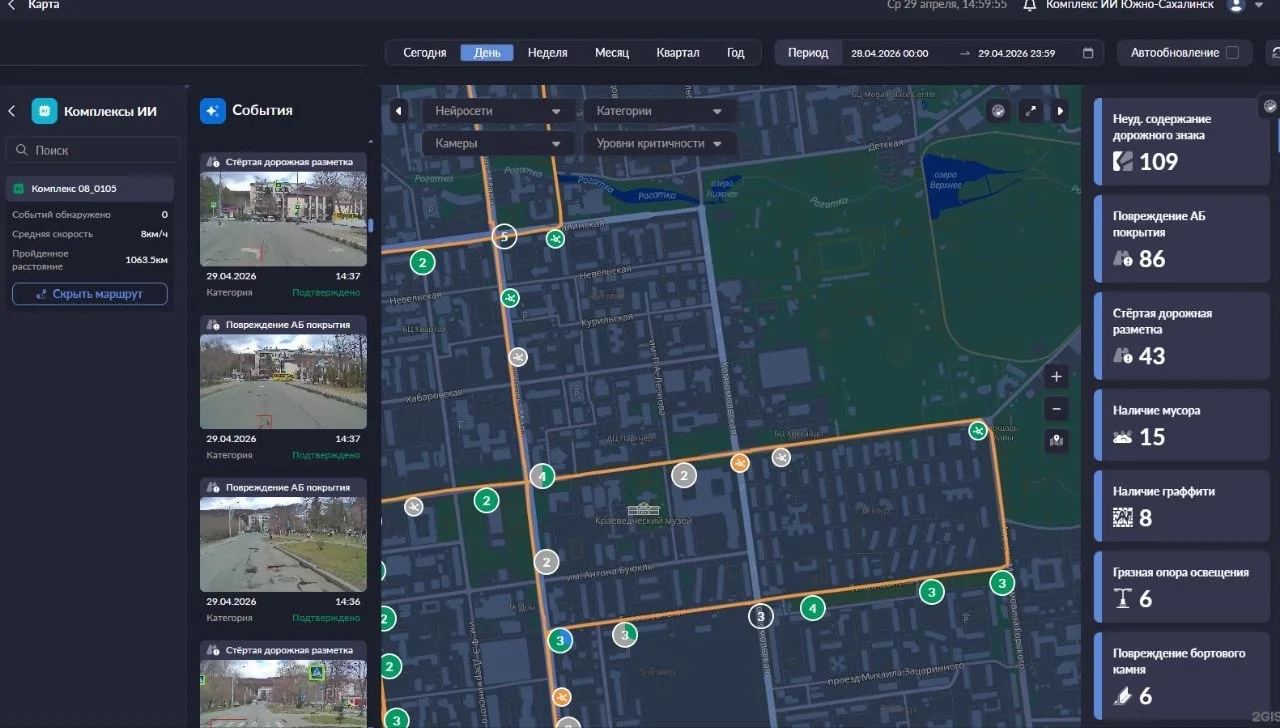Viewport: 1280px width, 728px height.
Task: Click the blue cluster marker numbered 3
Action: tap(561, 640)
